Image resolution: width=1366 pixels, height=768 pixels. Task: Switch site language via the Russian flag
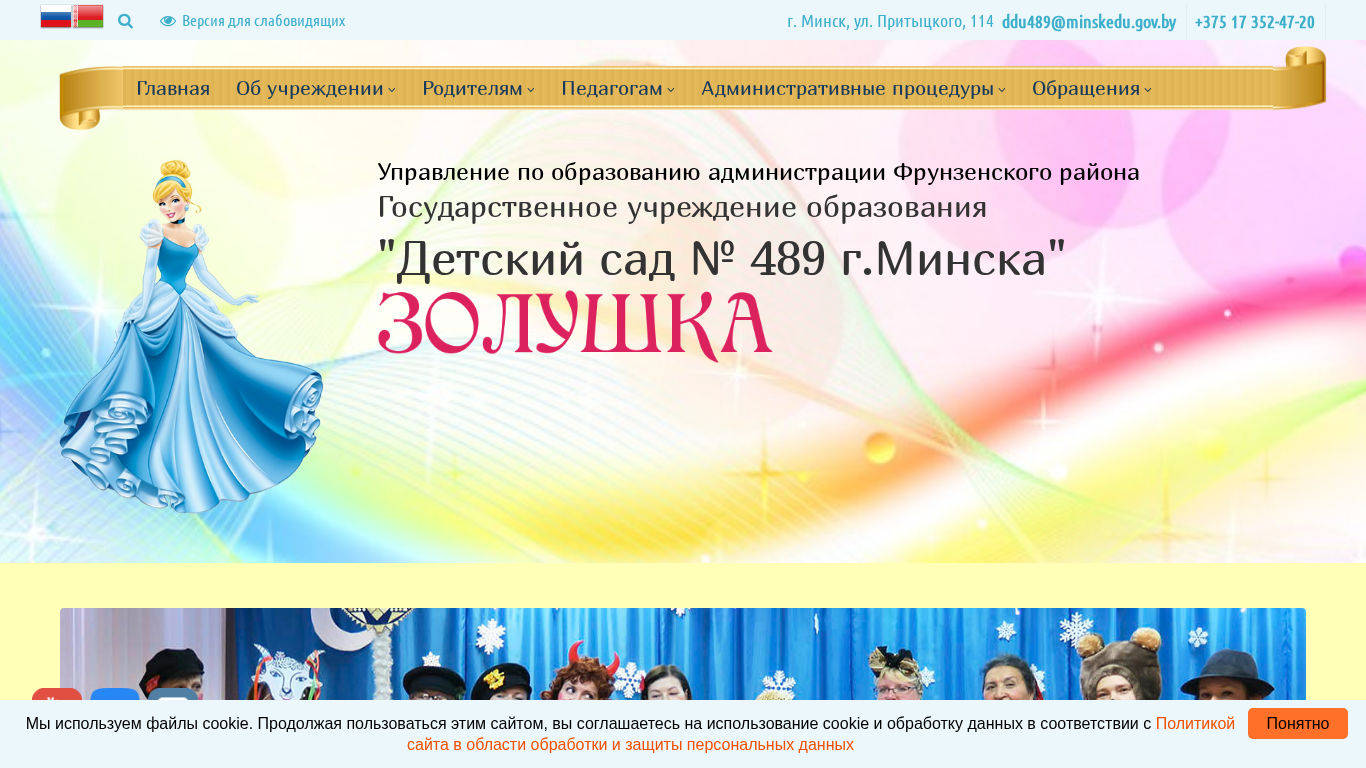tap(56, 16)
